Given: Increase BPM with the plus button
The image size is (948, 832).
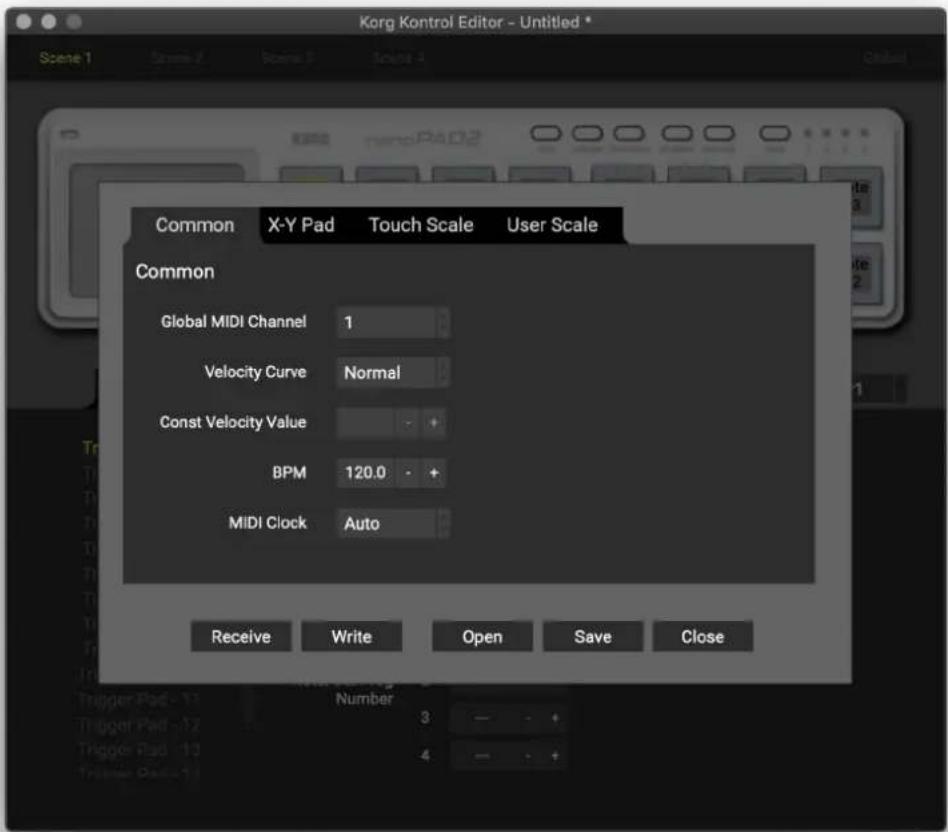Looking at the screenshot, I should click(434, 472).
